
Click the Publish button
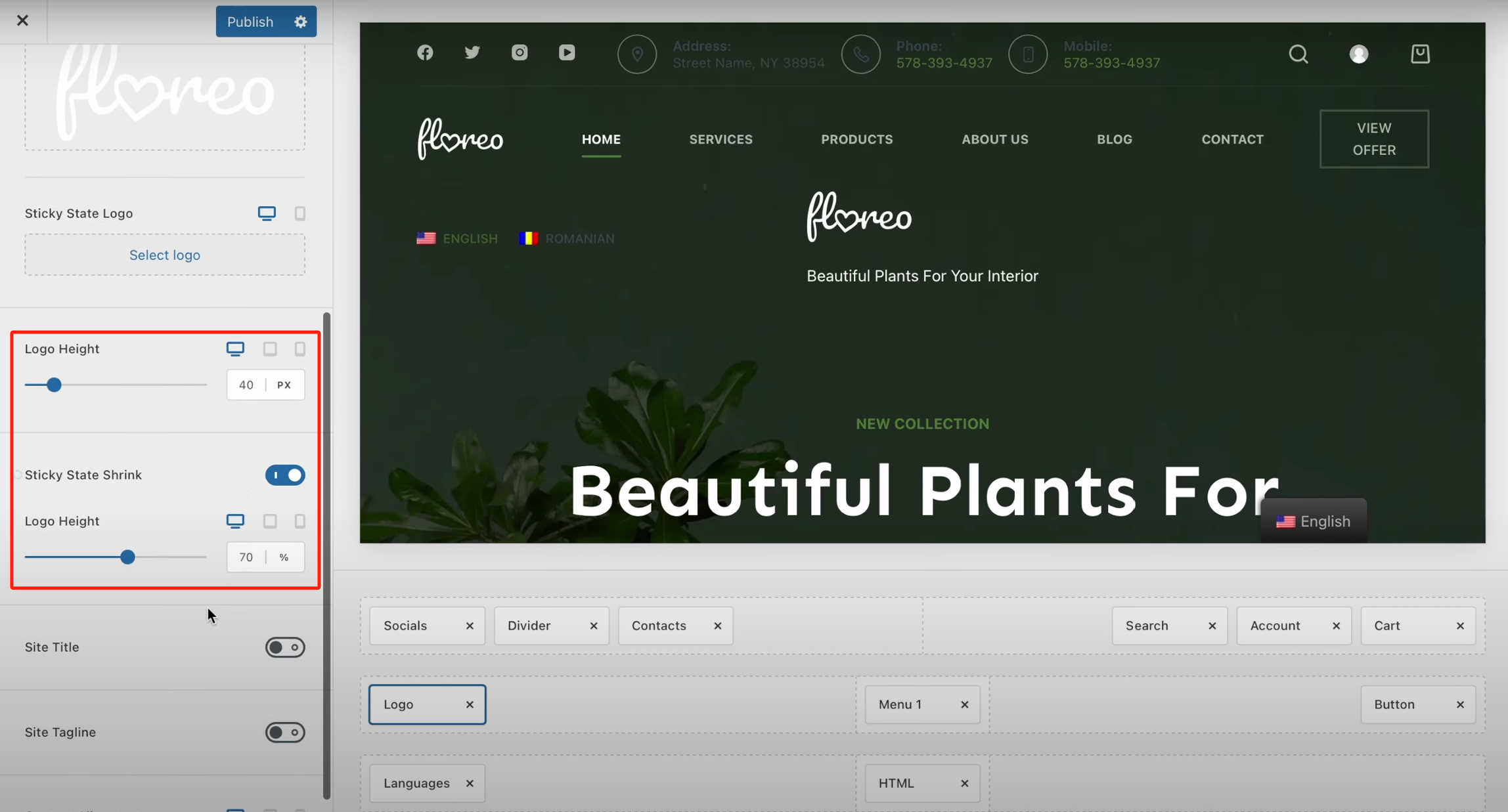250,22
